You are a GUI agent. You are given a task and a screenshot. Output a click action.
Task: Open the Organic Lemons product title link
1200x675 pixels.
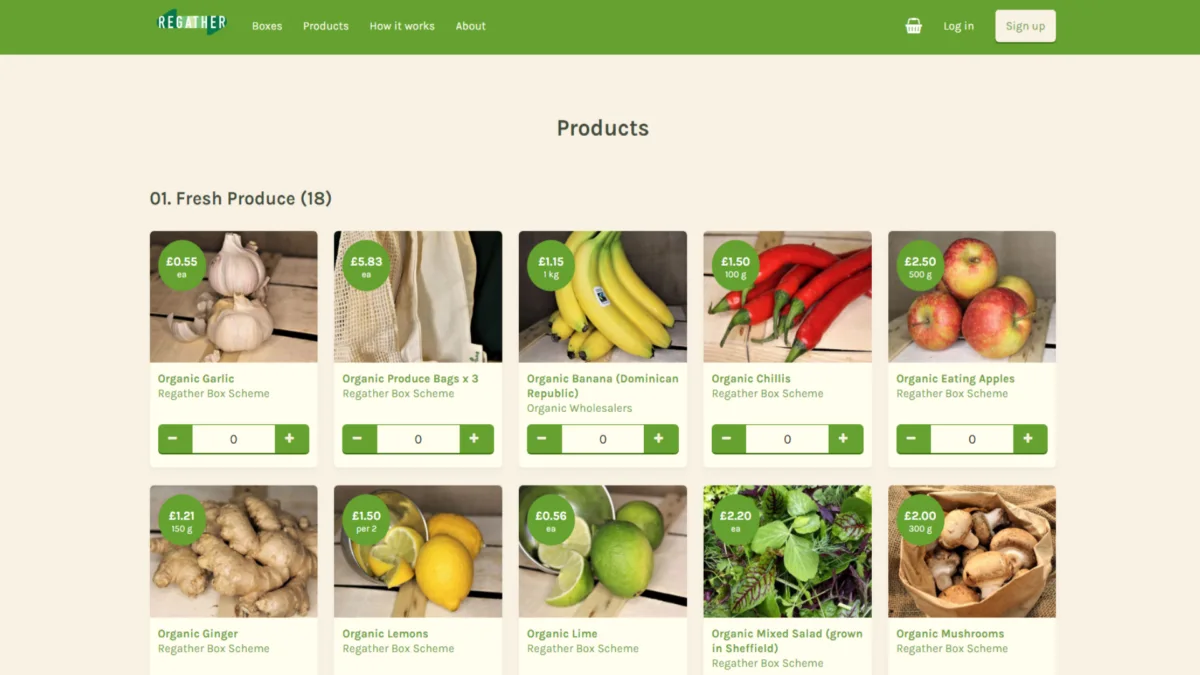(x=385, y=634)
